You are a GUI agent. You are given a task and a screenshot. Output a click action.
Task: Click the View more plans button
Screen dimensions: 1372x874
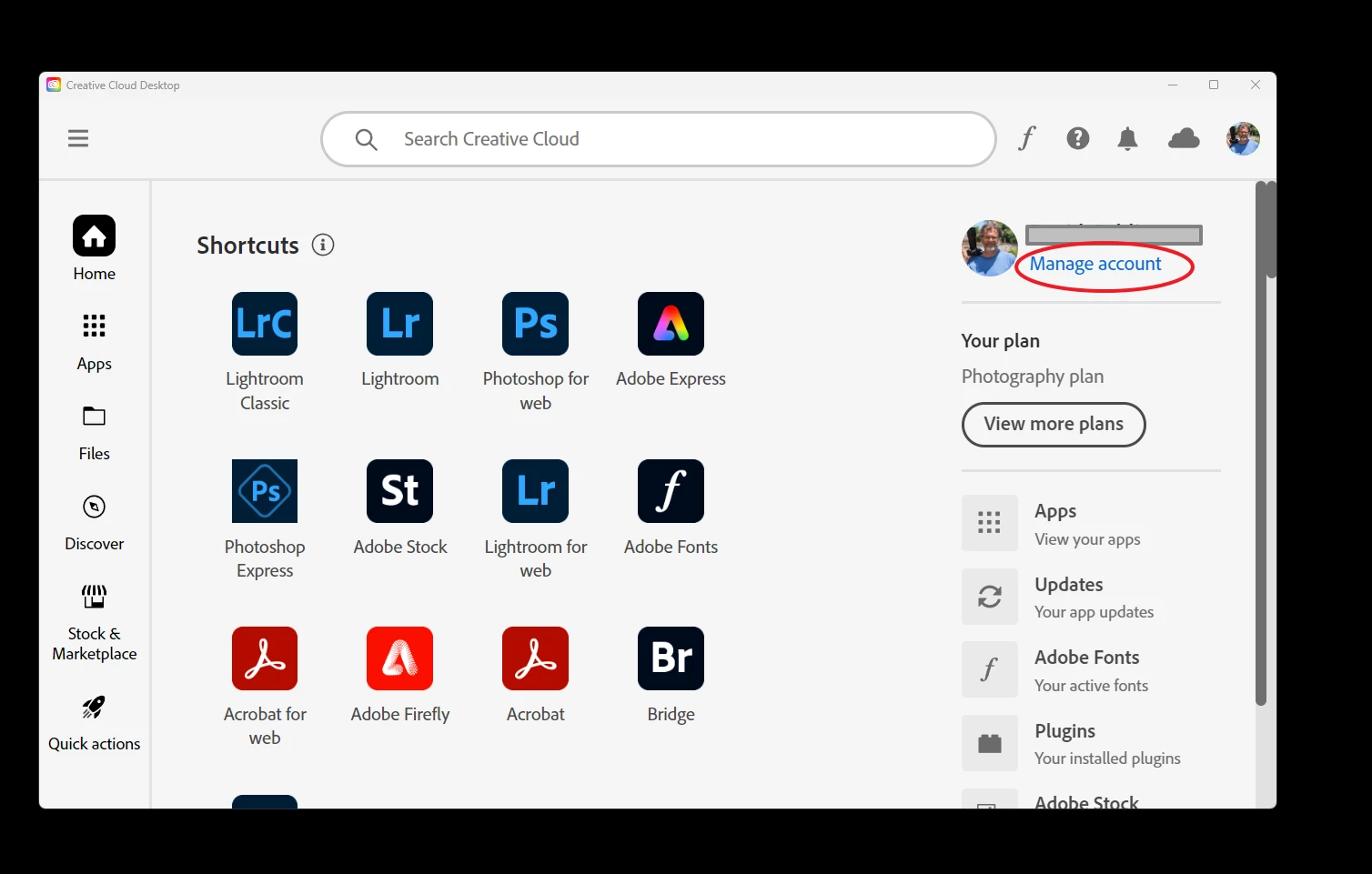1054,424
